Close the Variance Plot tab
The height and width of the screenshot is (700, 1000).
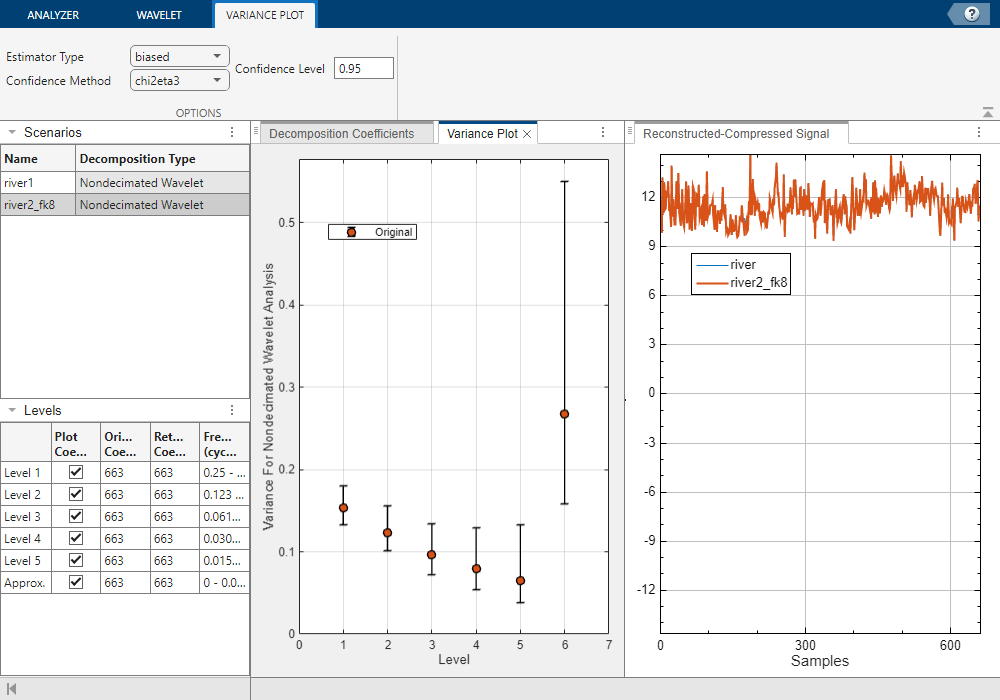click(527, 133)
